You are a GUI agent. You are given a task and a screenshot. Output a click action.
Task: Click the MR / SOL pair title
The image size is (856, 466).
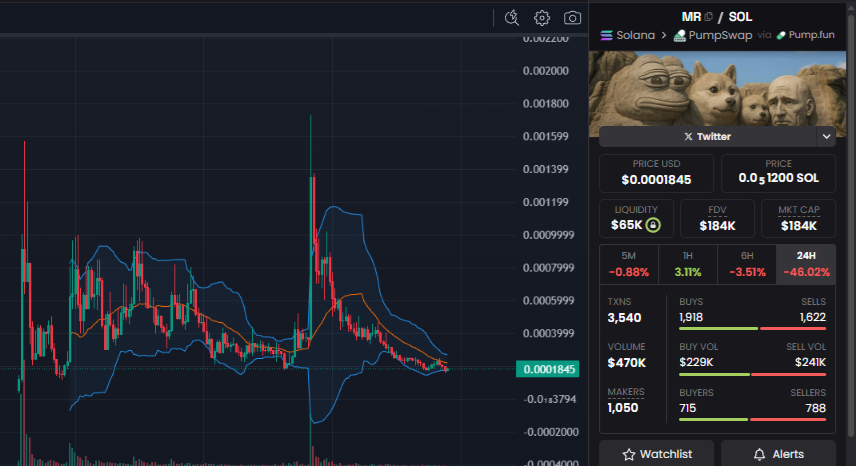(x=717, y=17)
